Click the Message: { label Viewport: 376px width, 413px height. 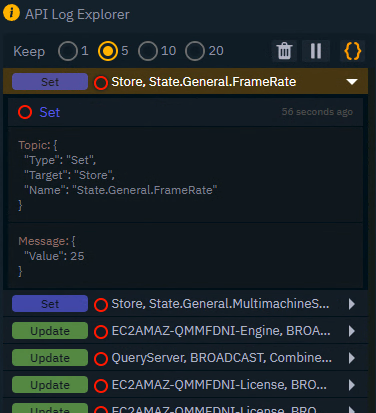(47, 241)
